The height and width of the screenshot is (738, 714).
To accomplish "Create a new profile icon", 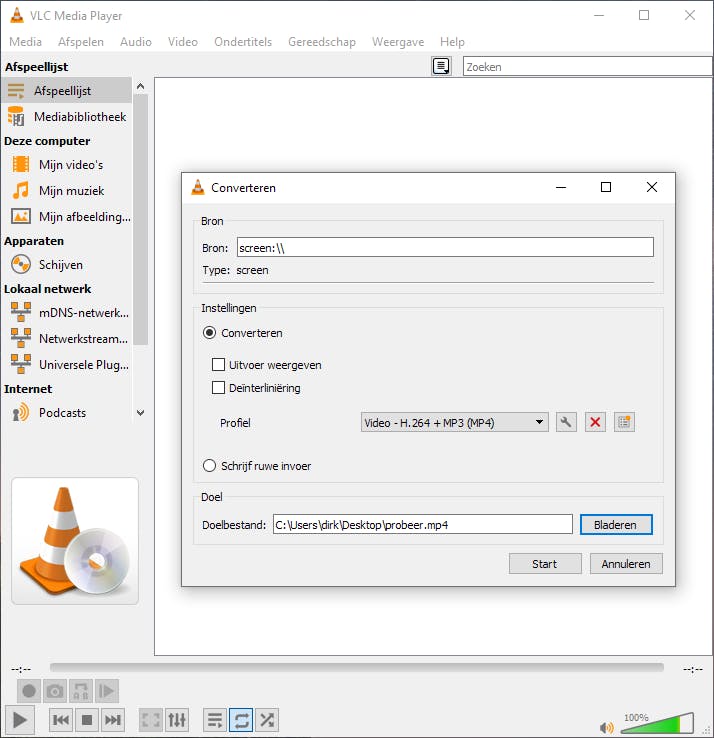I will tap(624, 422).
